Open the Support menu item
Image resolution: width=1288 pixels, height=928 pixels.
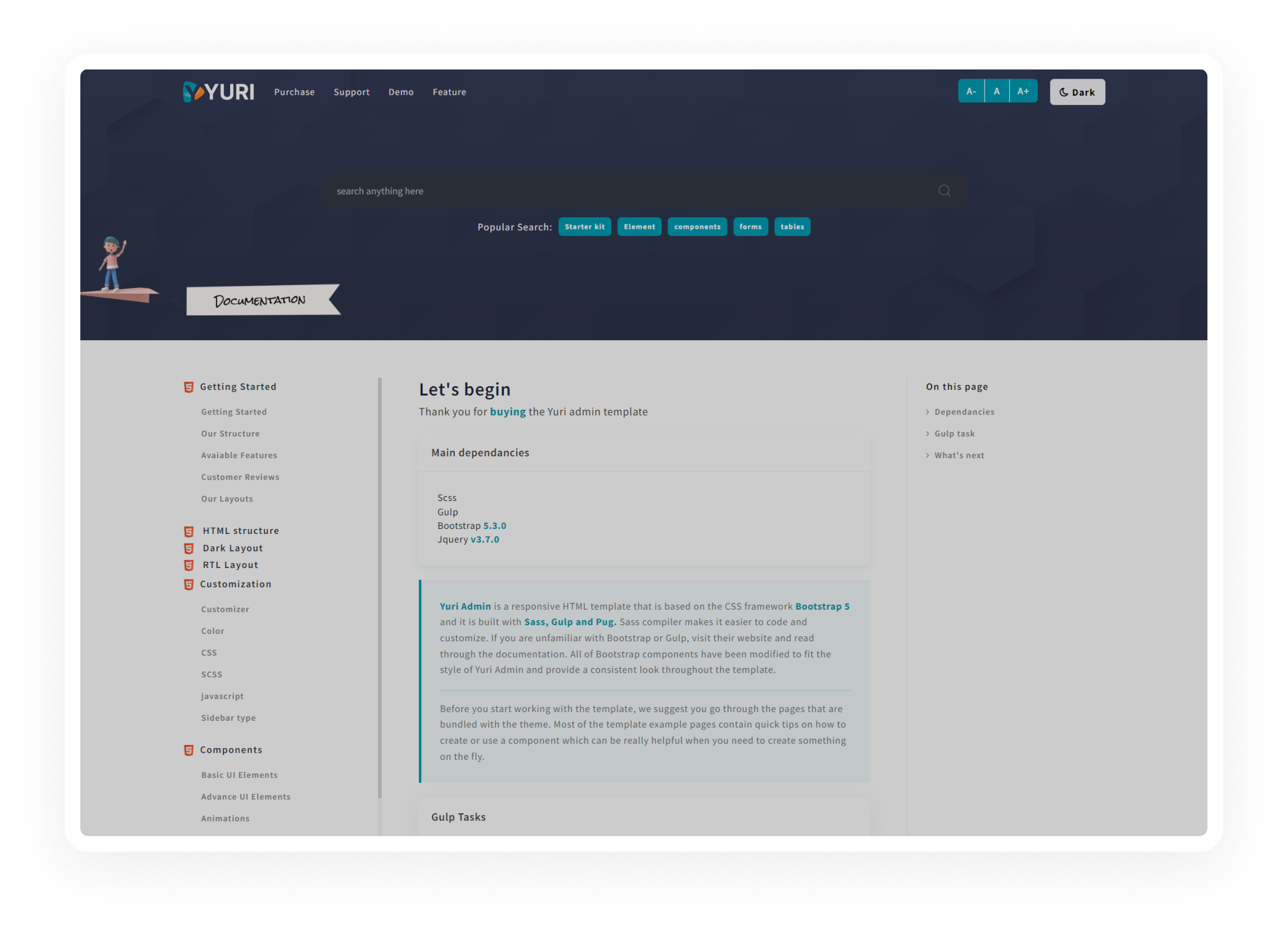click(x=352, y=92)
